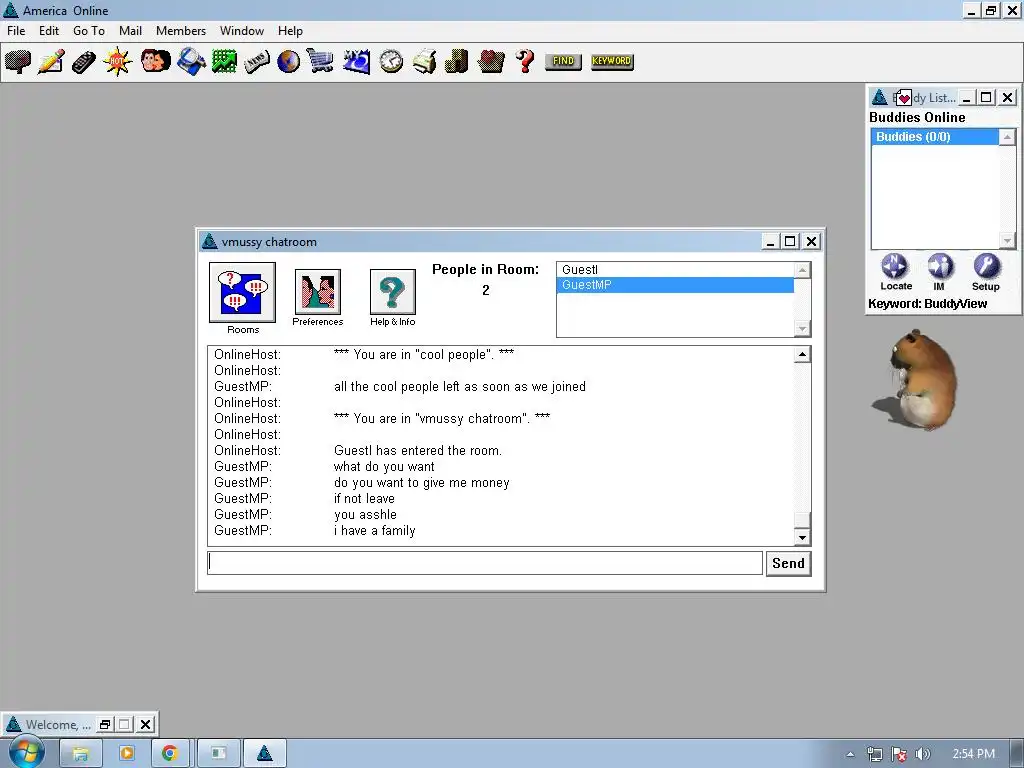
Task: Click people list scrollbar down arrow
Action: coord(802,328)
